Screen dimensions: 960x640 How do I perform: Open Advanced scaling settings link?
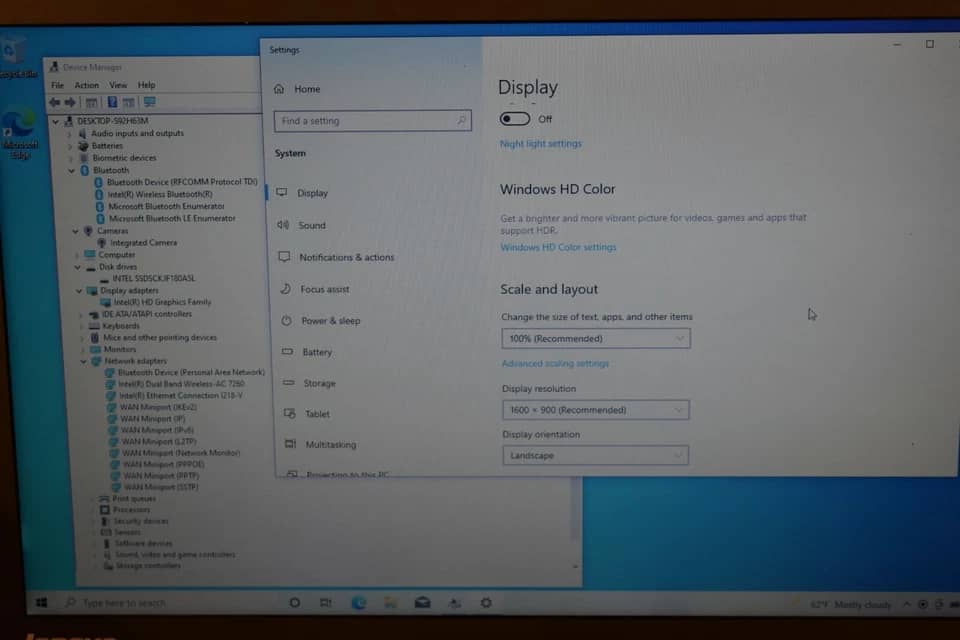pos(555,363)
